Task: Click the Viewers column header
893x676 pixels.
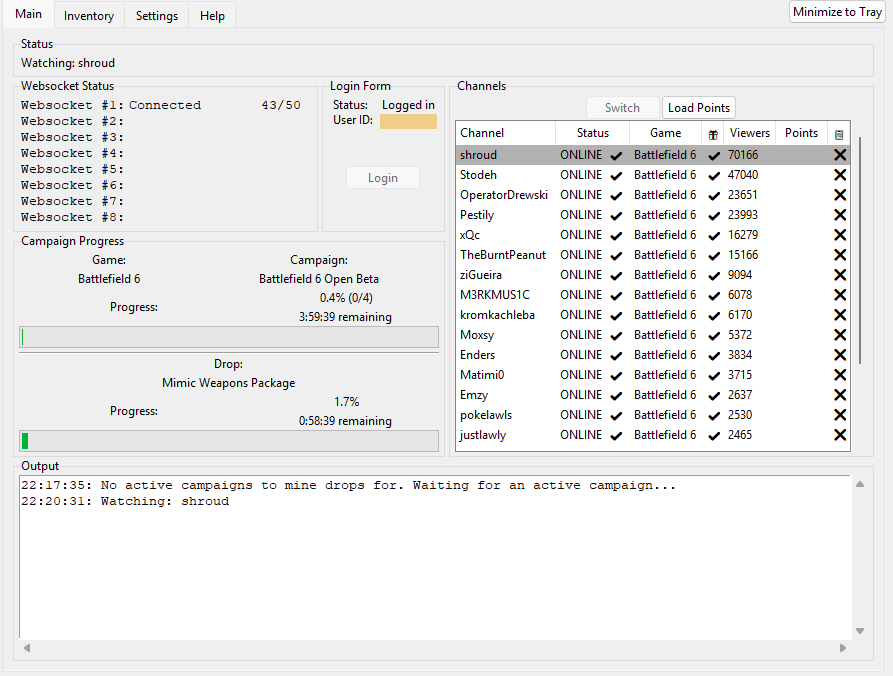Action: [x=749, y=133]
